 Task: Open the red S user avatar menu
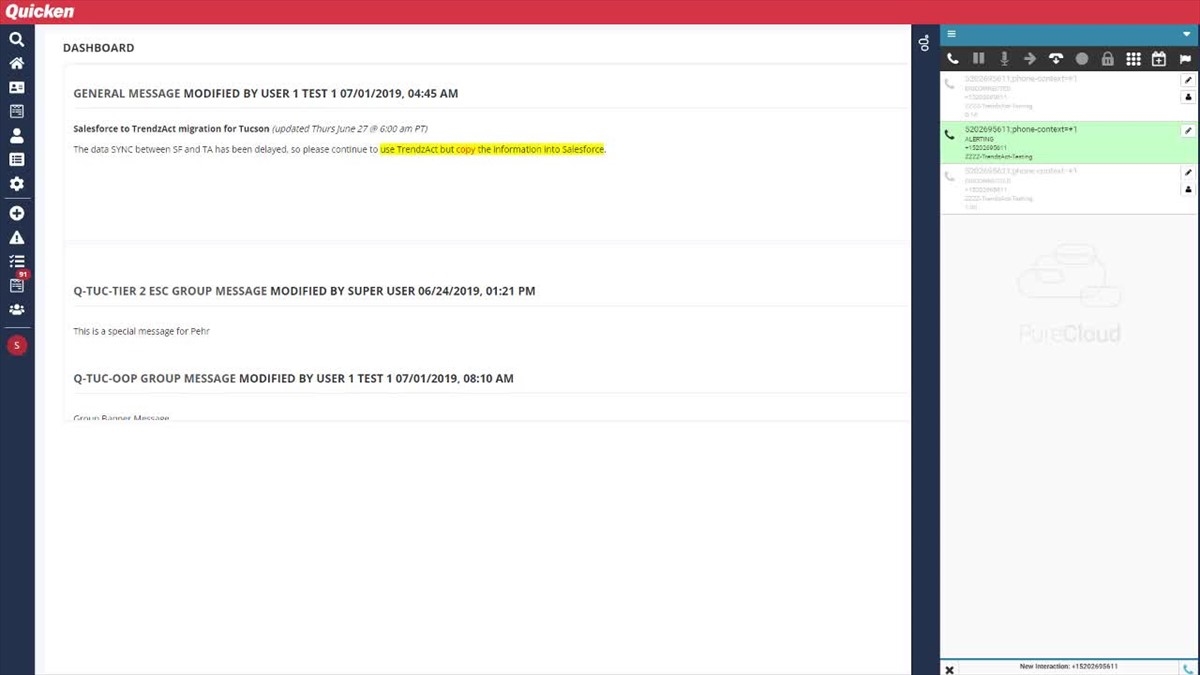click(x=16, y=345)
